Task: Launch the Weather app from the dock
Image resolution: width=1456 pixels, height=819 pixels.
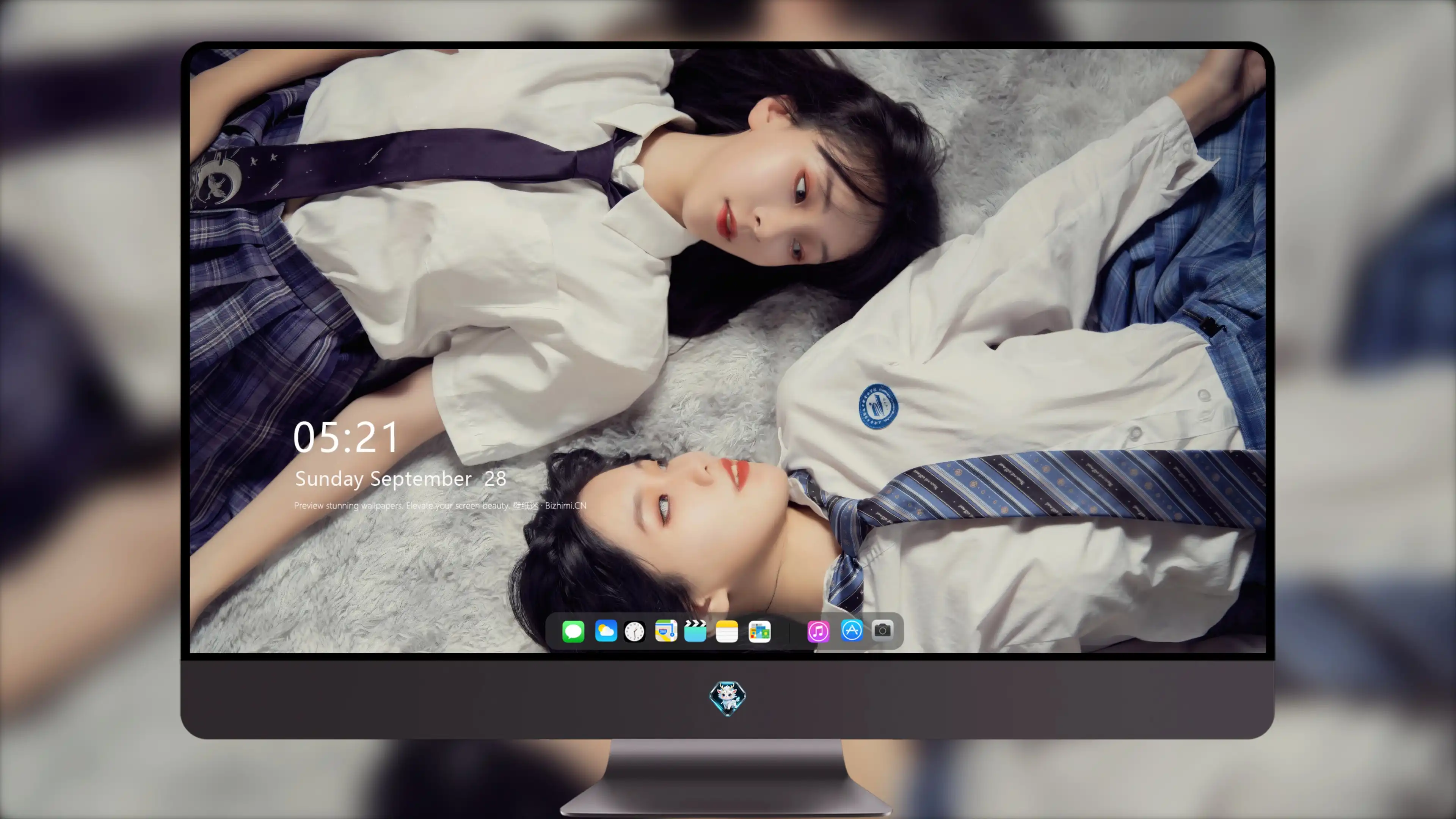Action: 606,631
